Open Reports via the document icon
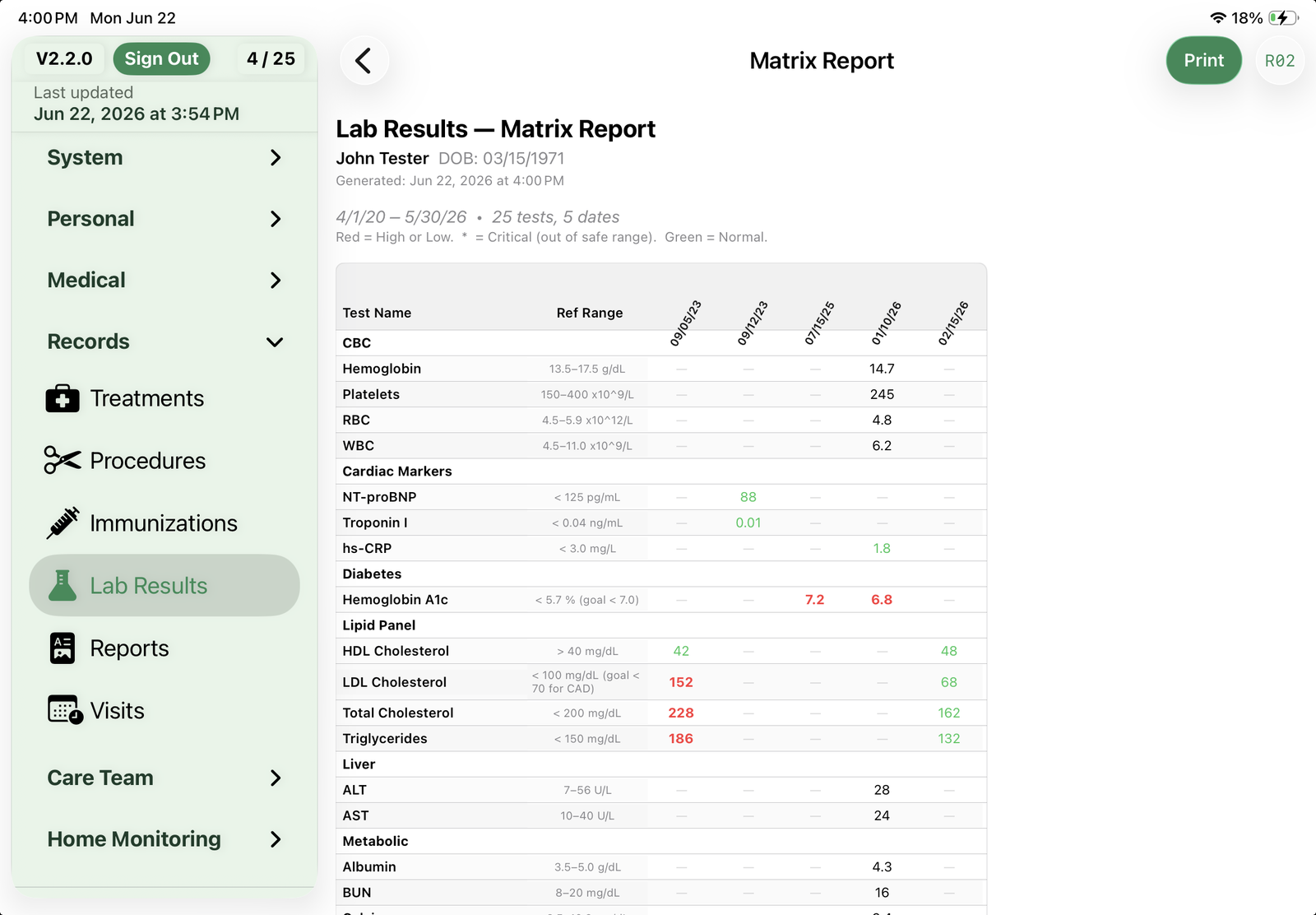 click(x=63, y=648)
